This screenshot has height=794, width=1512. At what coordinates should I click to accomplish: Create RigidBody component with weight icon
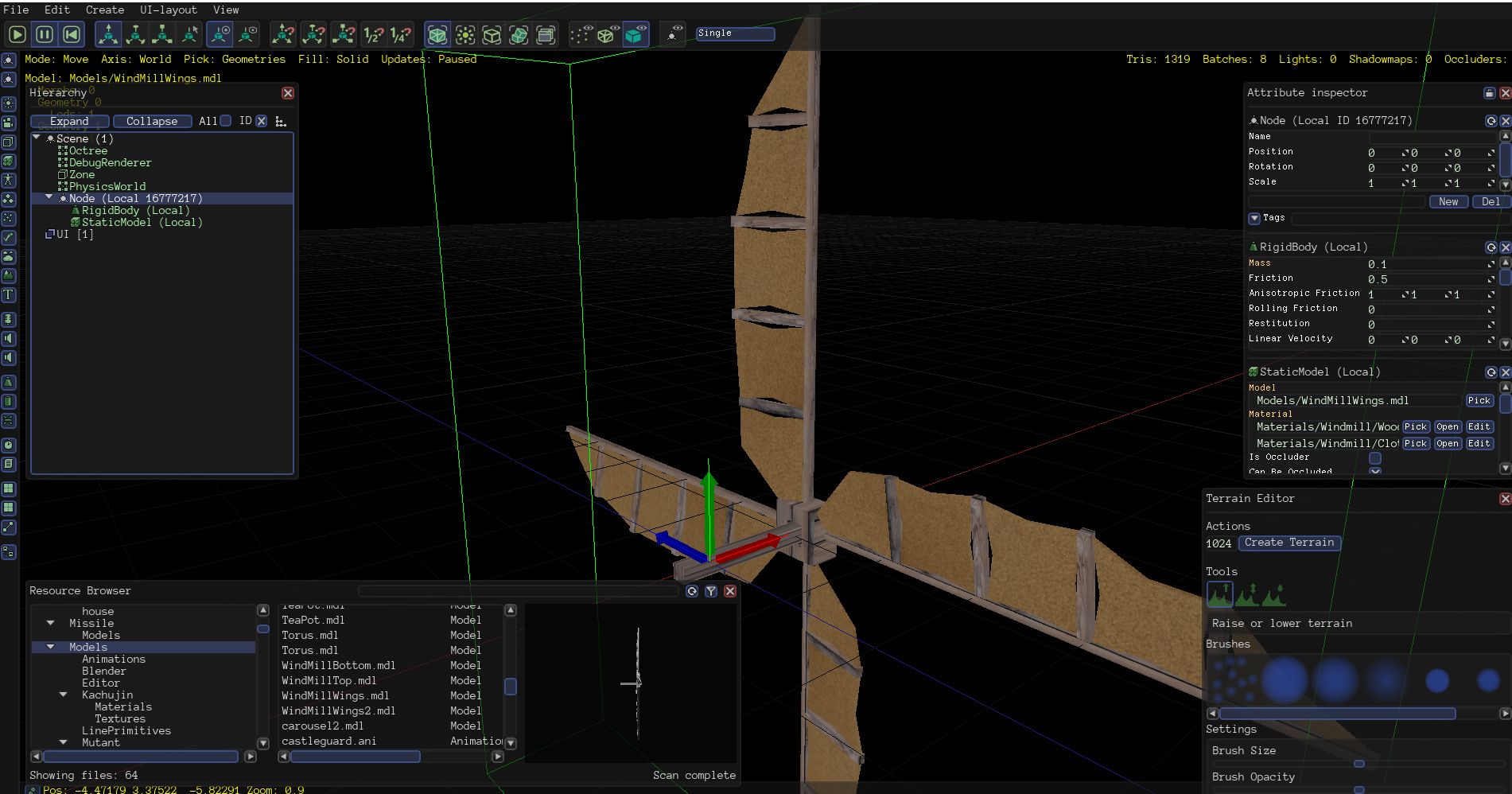coord(9,382)
